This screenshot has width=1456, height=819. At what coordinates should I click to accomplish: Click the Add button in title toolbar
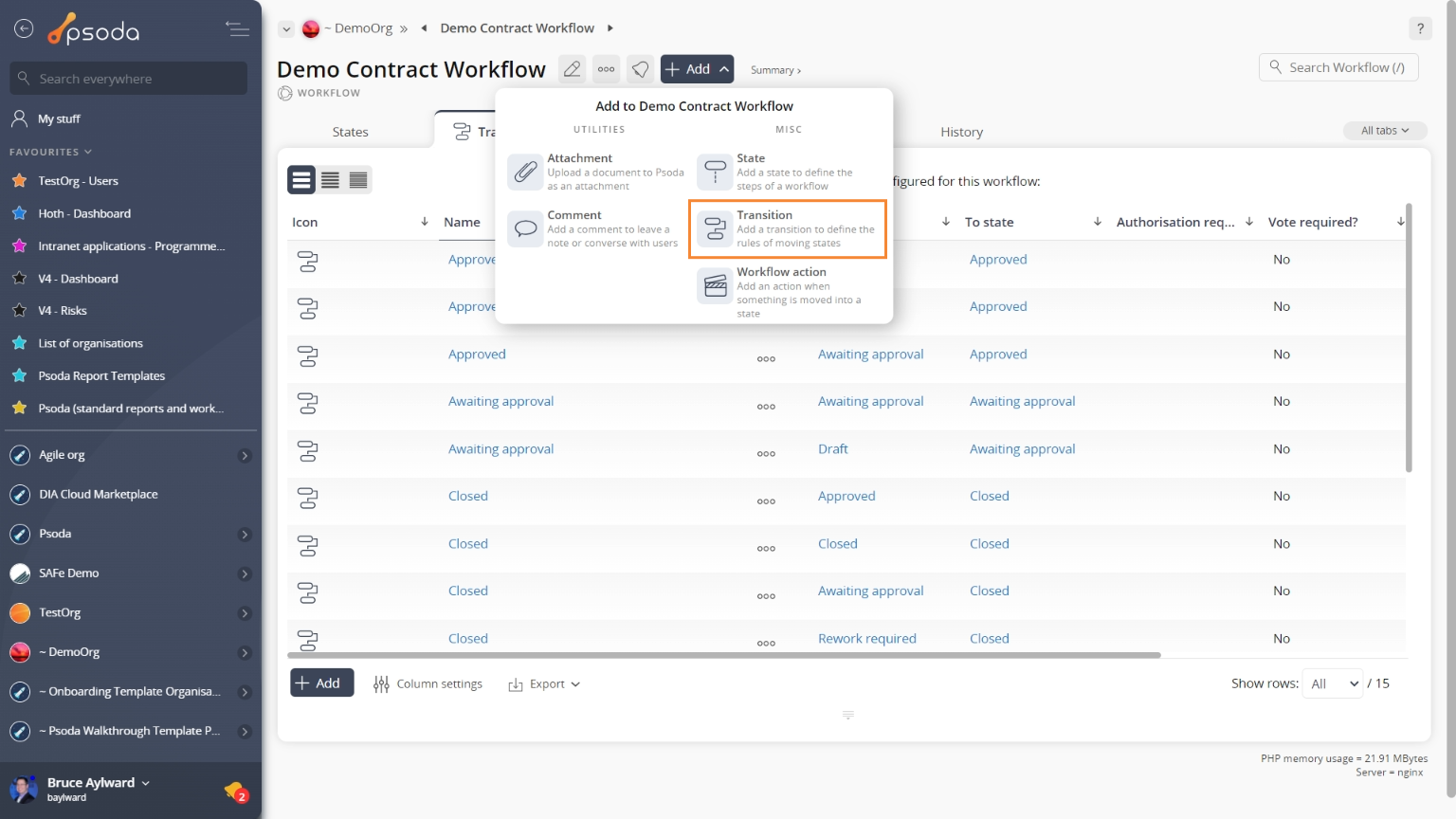coord(697,69)
